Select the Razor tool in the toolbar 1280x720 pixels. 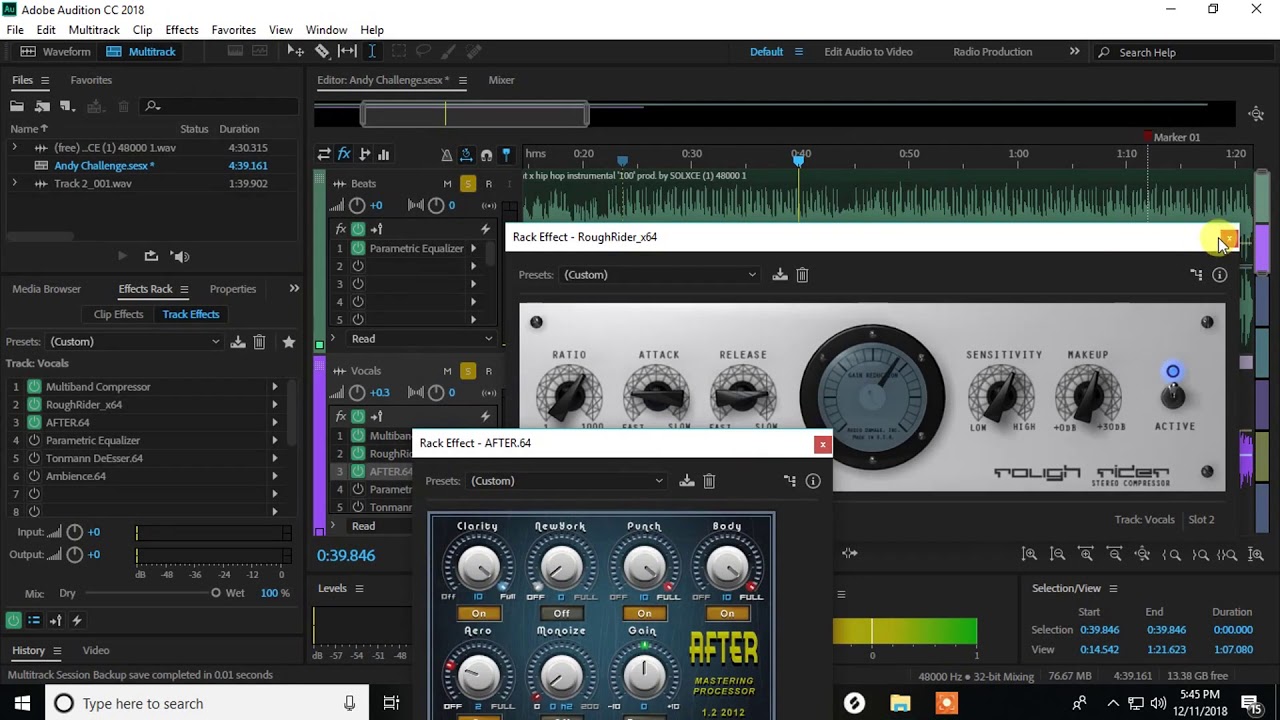322,52
